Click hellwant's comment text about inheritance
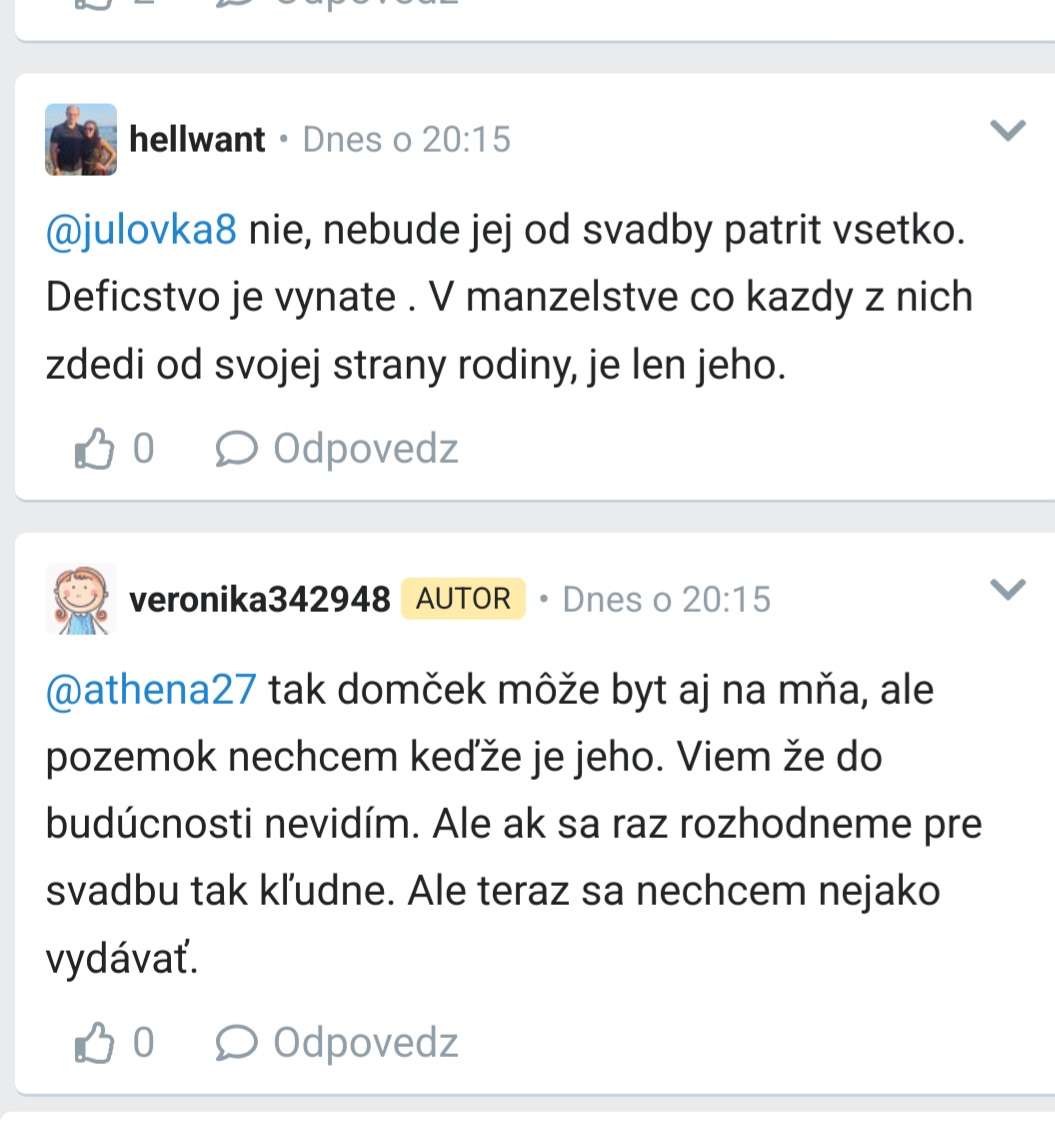1055x1147 pixels. 508,298
